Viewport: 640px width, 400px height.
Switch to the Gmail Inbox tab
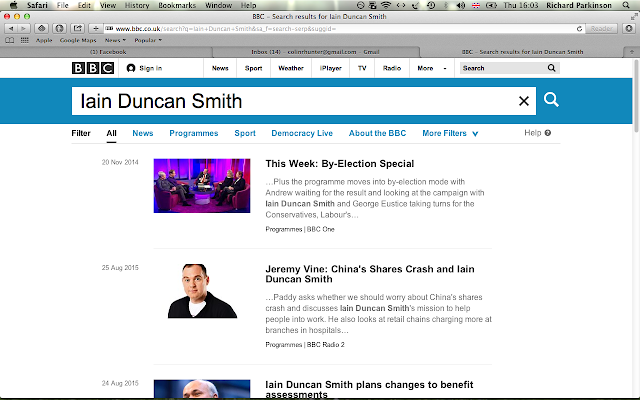(x=315, y=52)
